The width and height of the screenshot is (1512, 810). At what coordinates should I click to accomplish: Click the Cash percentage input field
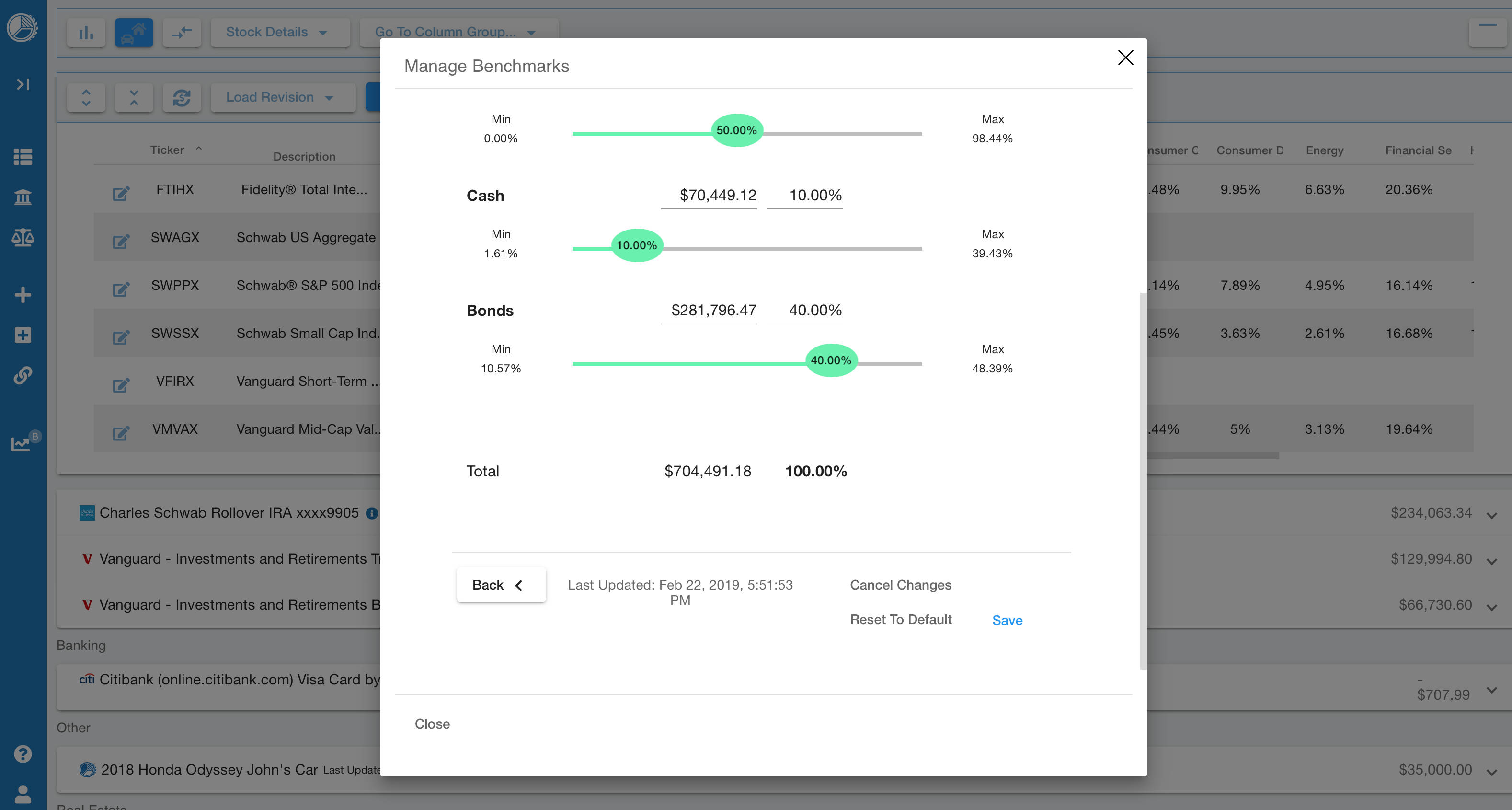pos(805,195)
